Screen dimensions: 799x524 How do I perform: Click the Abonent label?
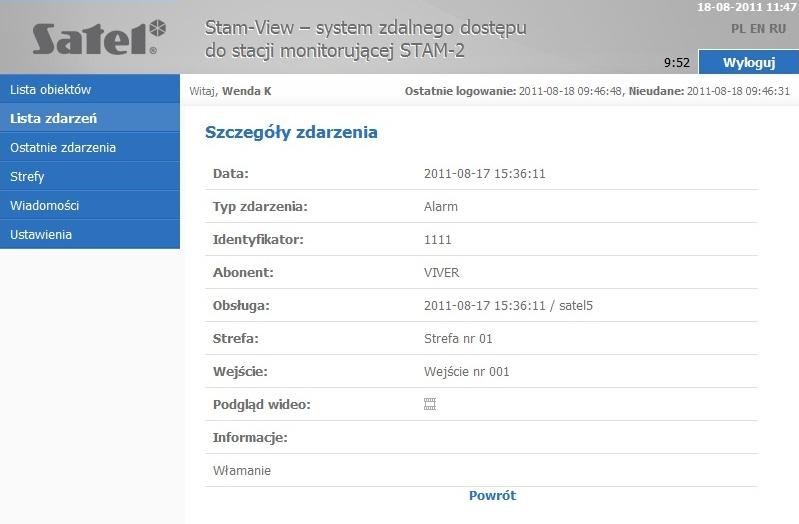243,273
